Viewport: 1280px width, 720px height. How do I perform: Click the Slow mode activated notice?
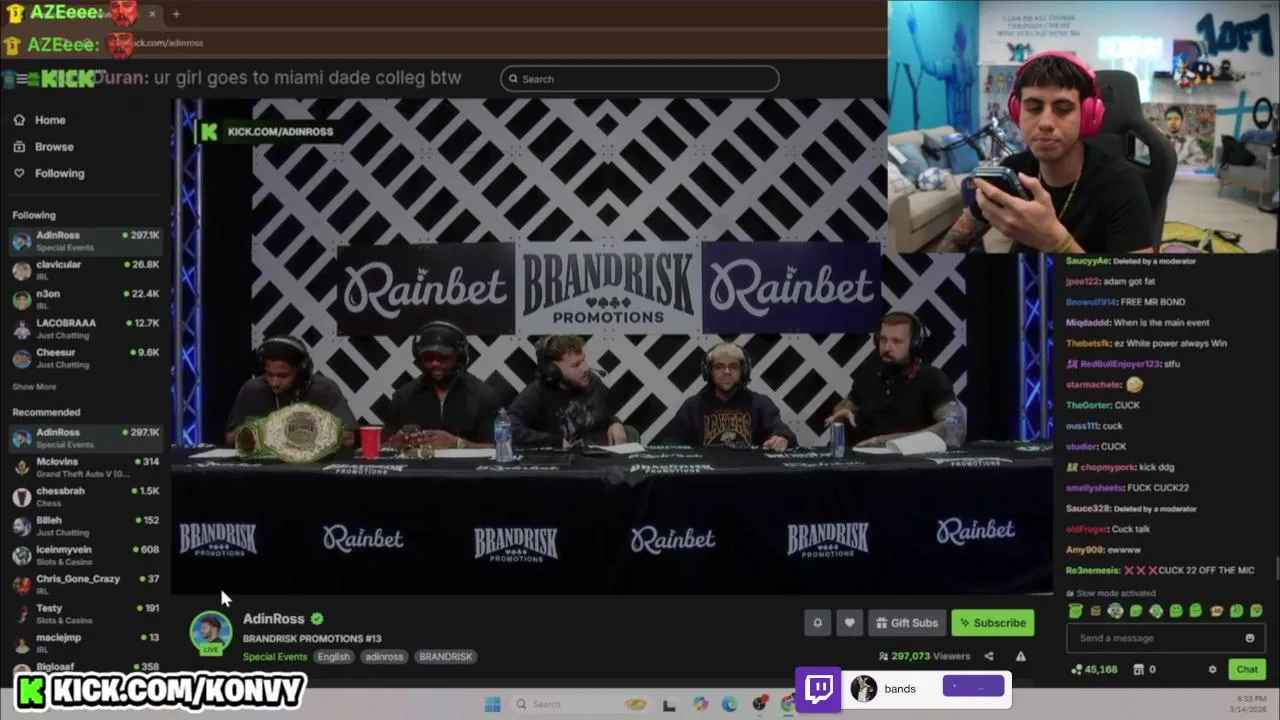(x=1110, y=593)
